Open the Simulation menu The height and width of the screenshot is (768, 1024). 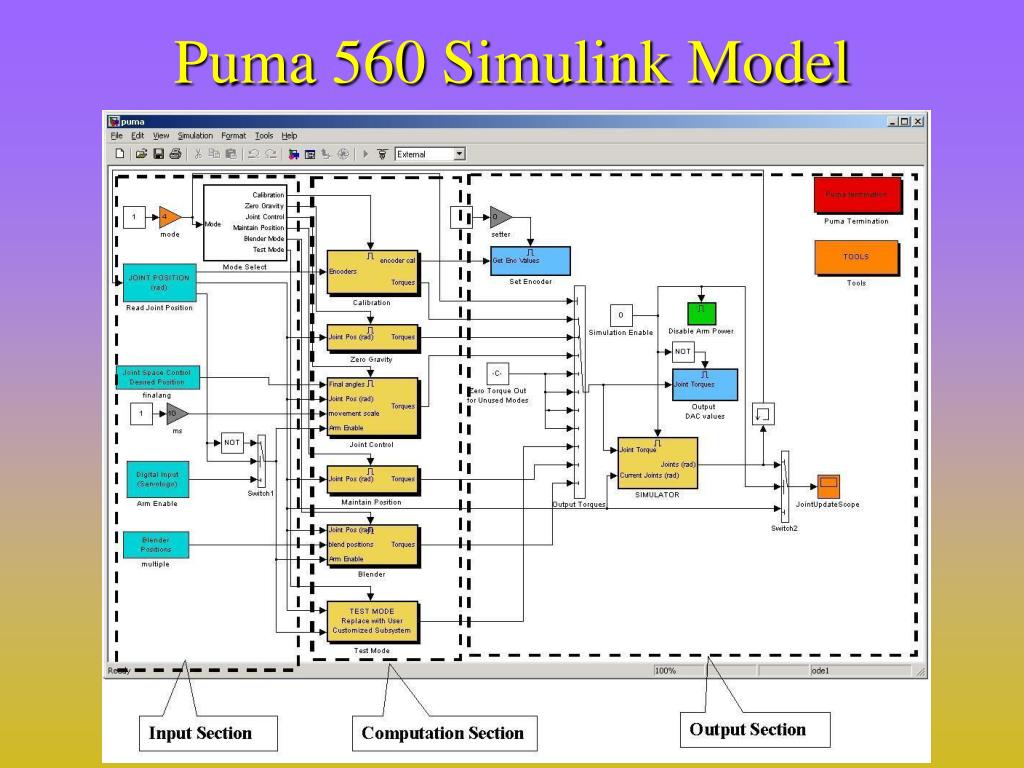click(x=195, y=136)
